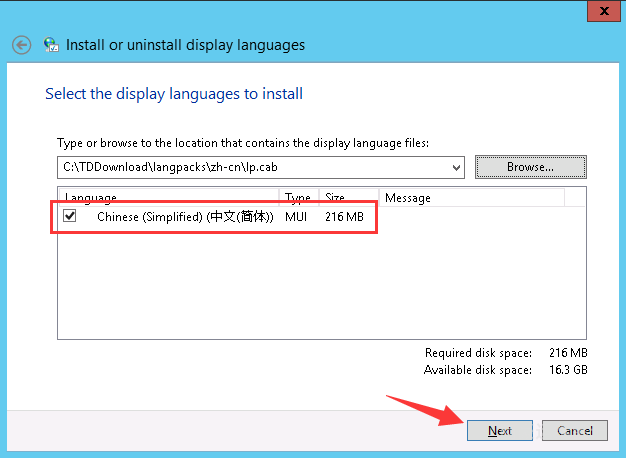Cancel the language installation

(x=575, y=431)
